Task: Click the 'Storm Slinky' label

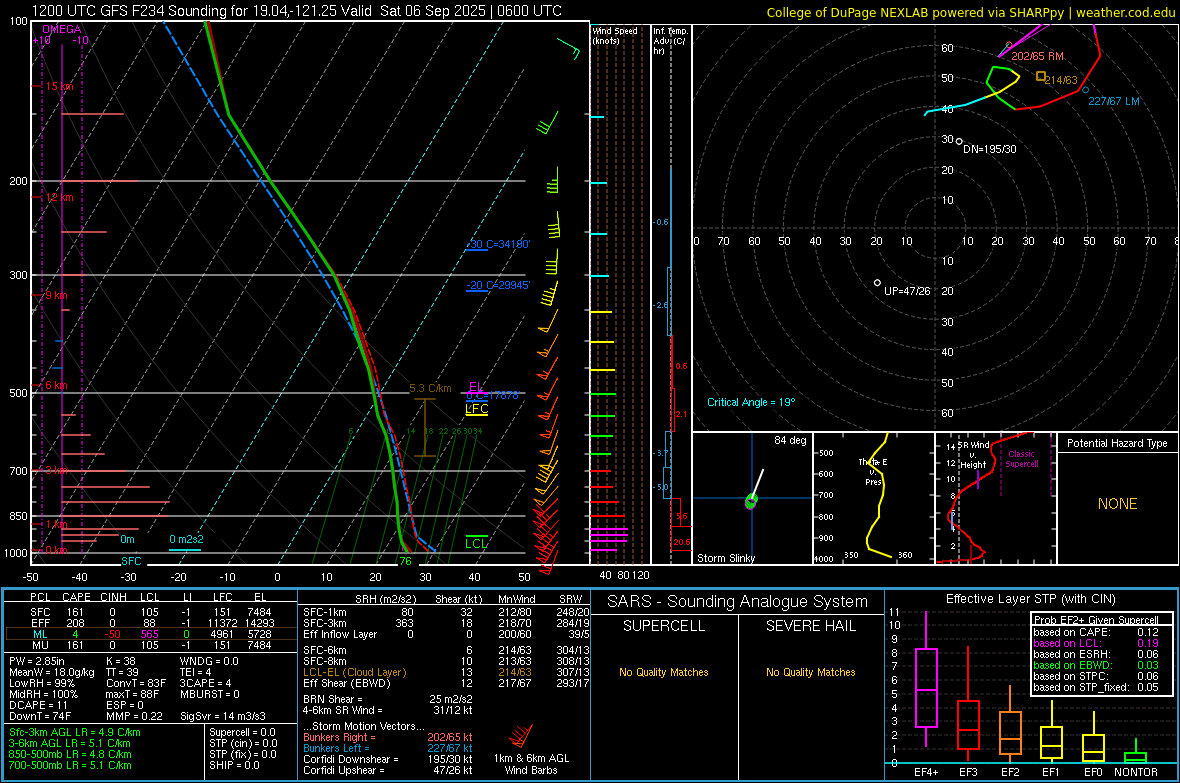Action: (x=725, y=558)
